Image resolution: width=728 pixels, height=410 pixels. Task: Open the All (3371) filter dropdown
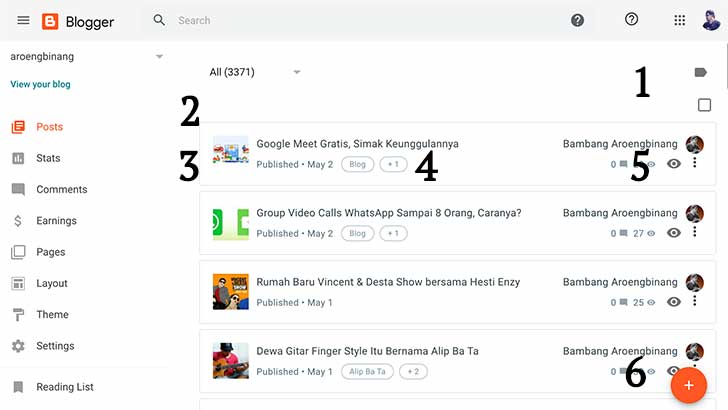255,72
